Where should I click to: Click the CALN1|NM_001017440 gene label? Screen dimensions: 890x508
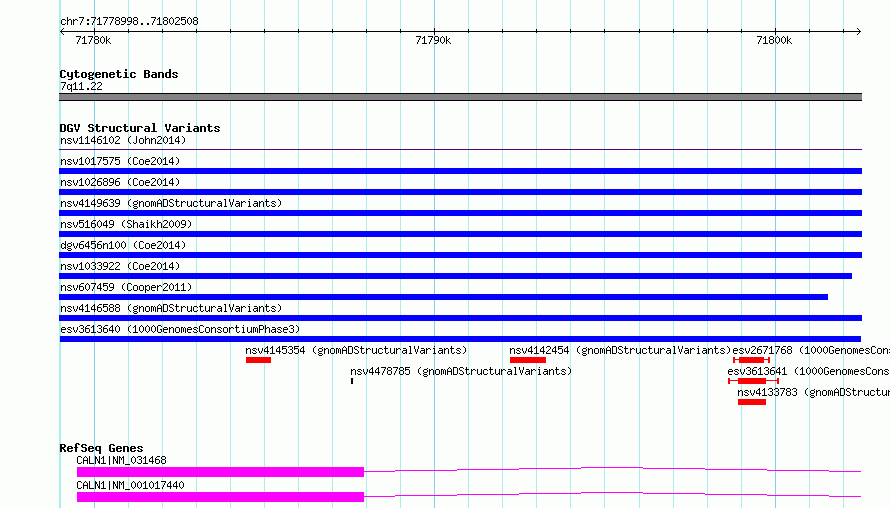(131, 485)
